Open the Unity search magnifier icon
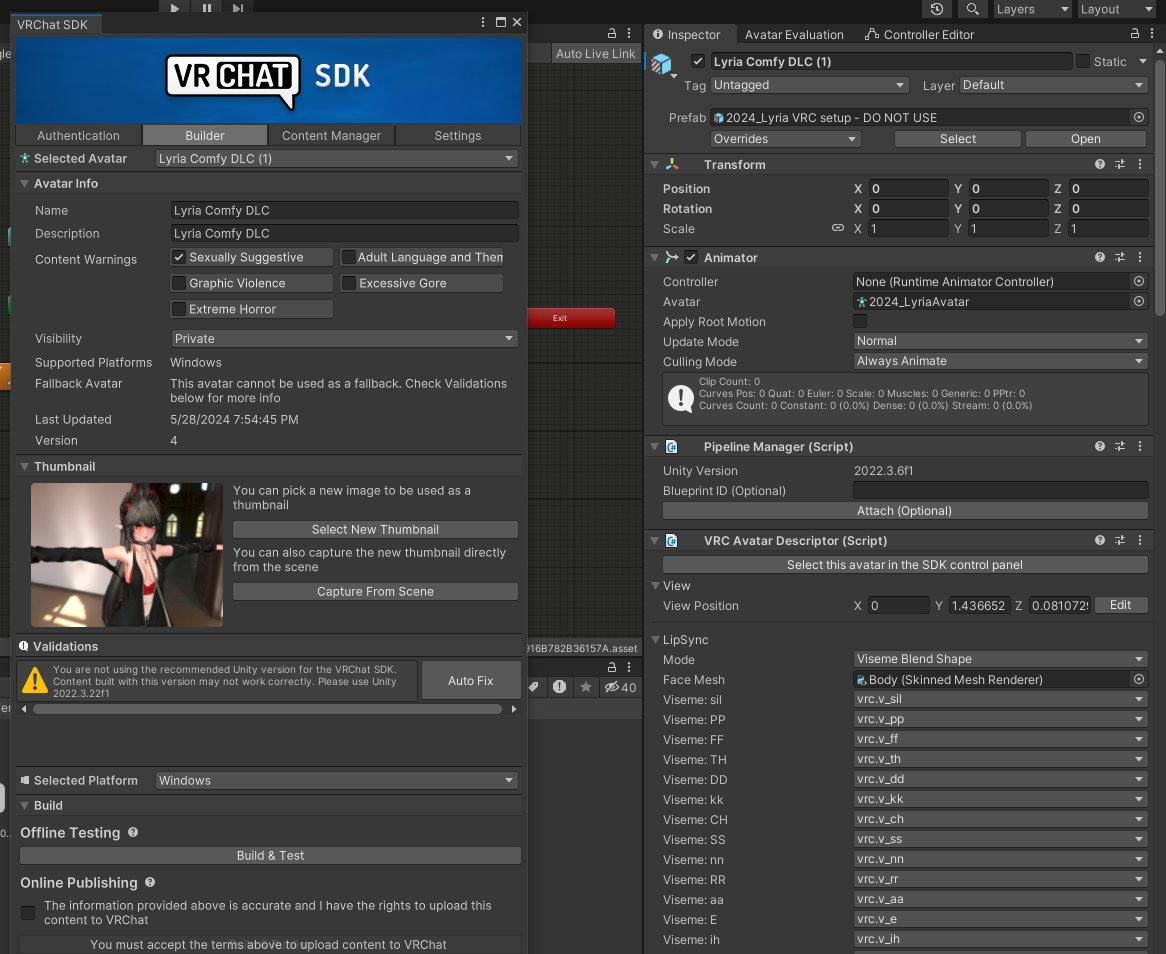1166x954 pixels. 972,9
